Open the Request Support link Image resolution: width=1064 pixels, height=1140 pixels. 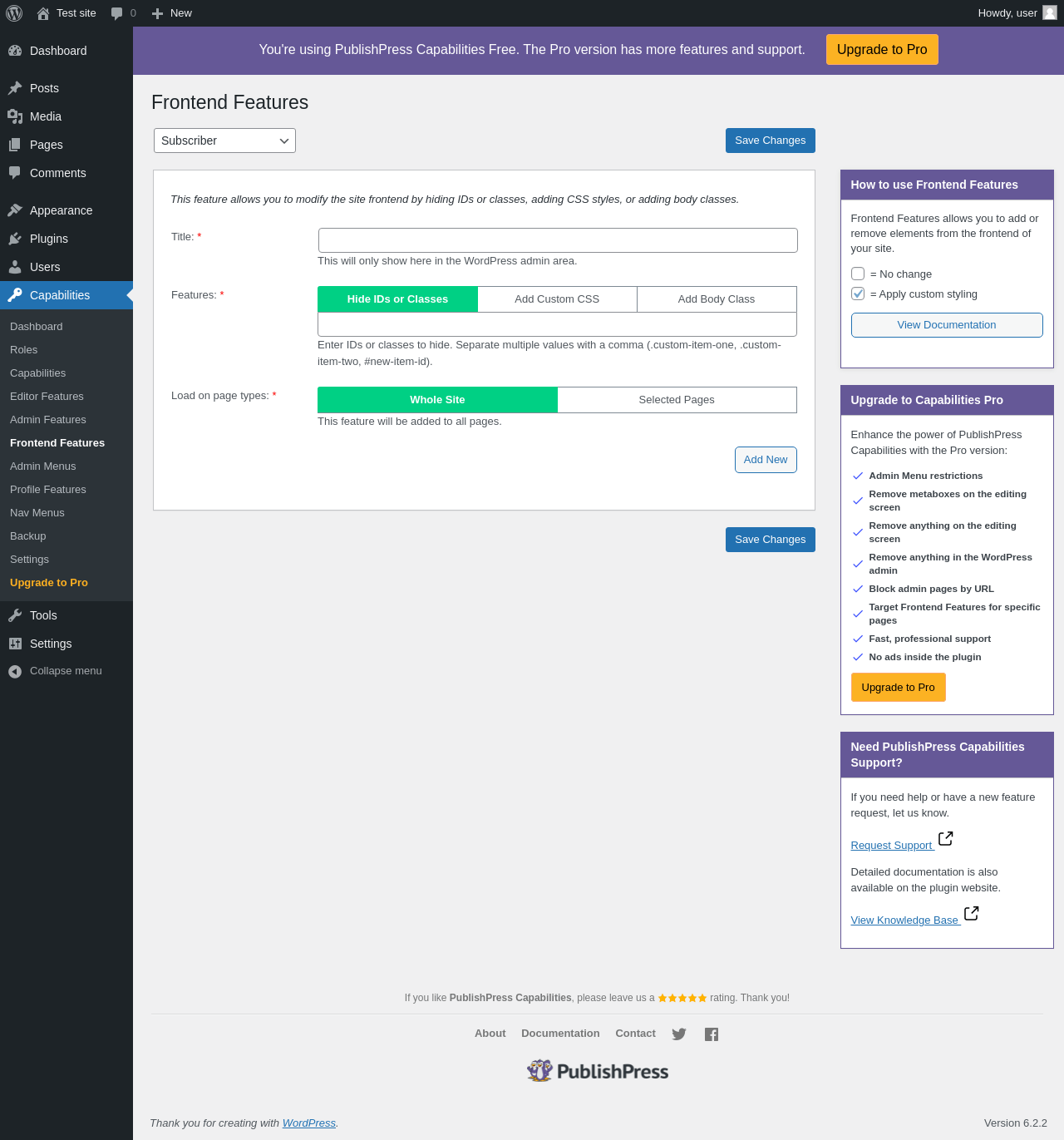coord(892,846)
